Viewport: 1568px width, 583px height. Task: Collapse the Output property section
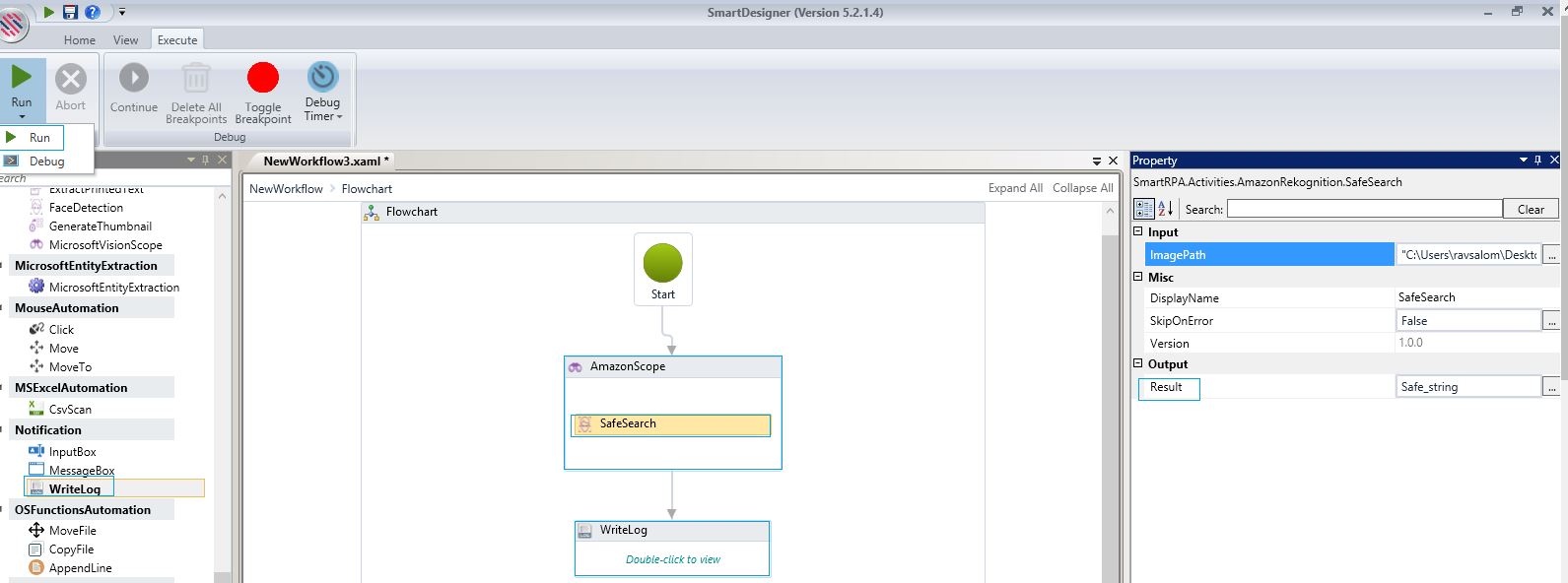1138,364
